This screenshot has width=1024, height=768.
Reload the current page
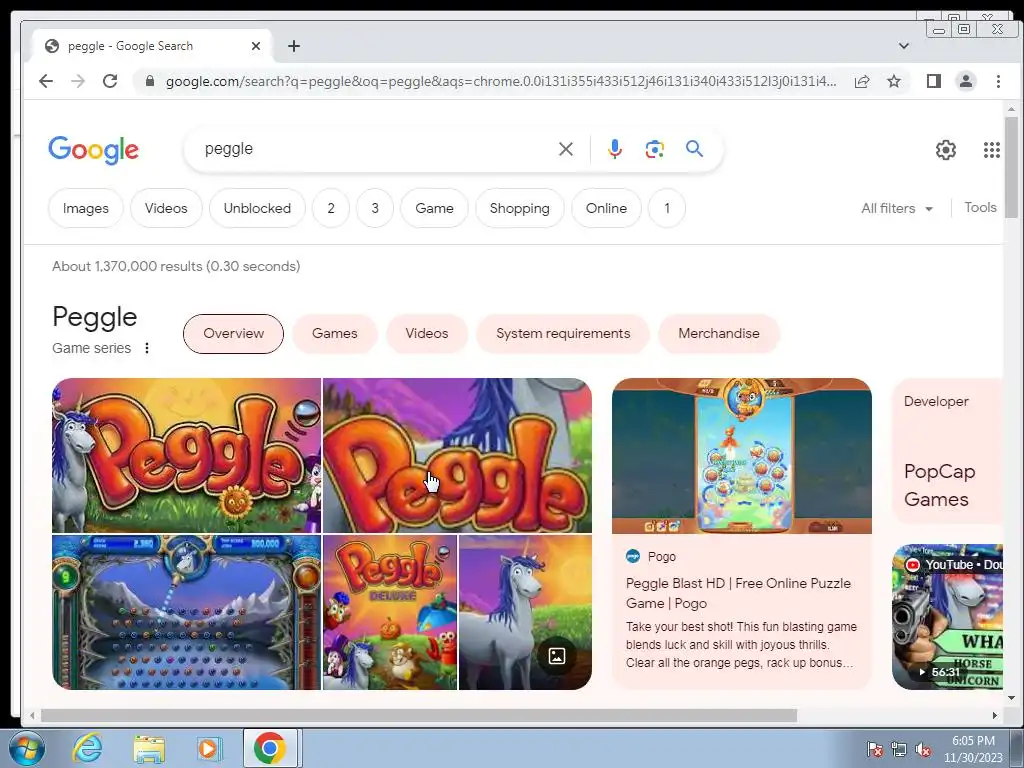[110, 81]
